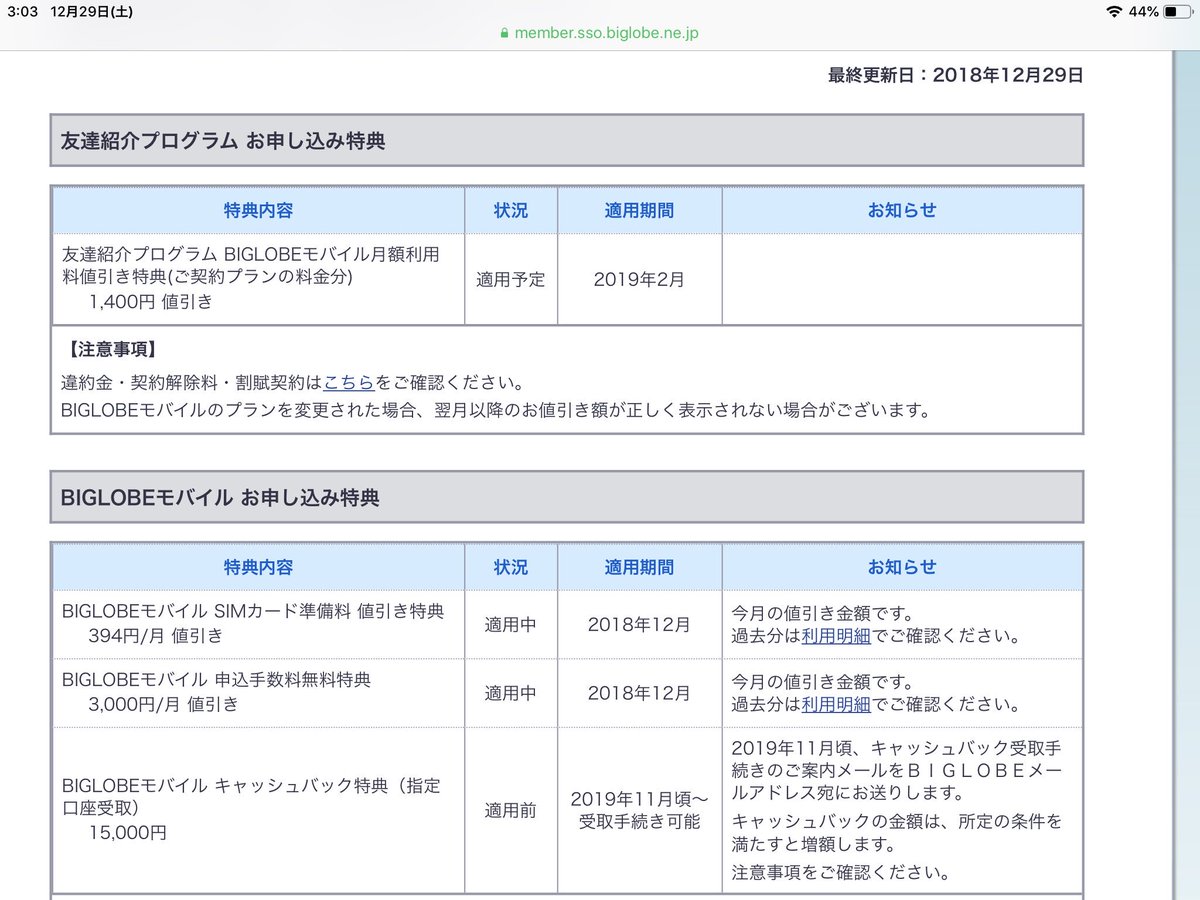Select 最終更新日：2018年12月29日 text

[x=955, y=75]
